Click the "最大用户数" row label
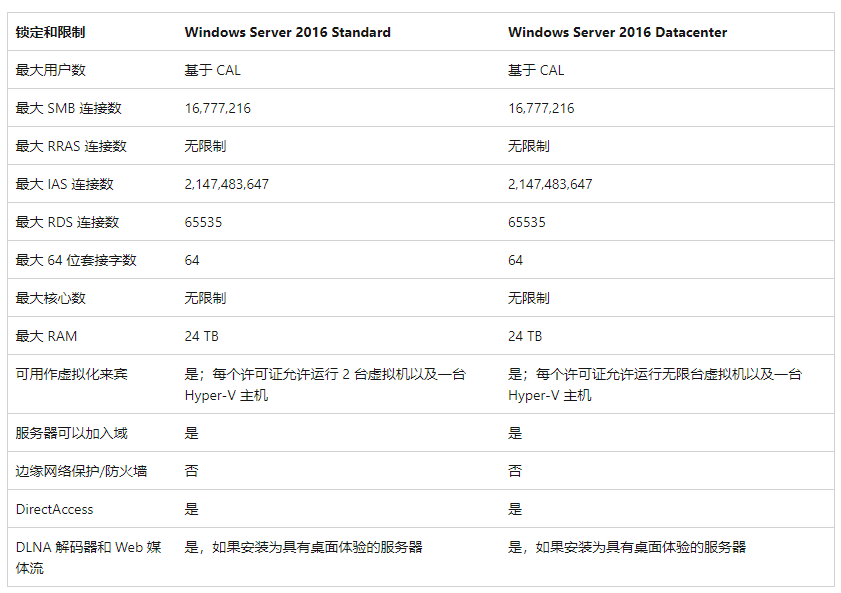Screen dimensions: 841x593 tap(51, 70)
